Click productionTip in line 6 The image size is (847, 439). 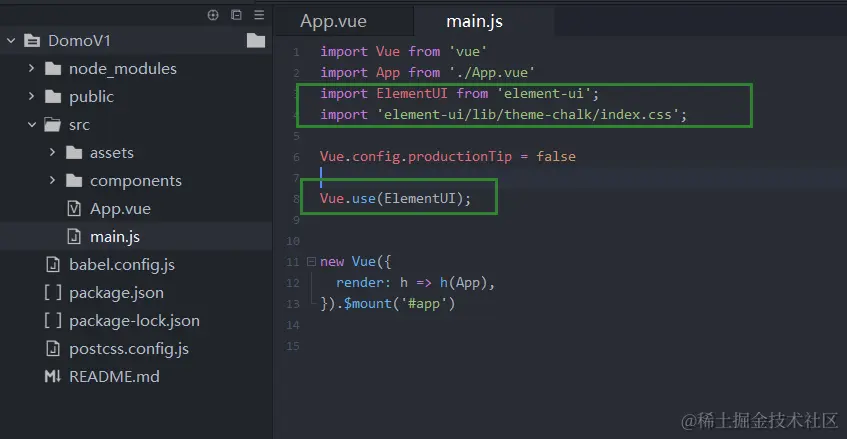click(460, 157)
